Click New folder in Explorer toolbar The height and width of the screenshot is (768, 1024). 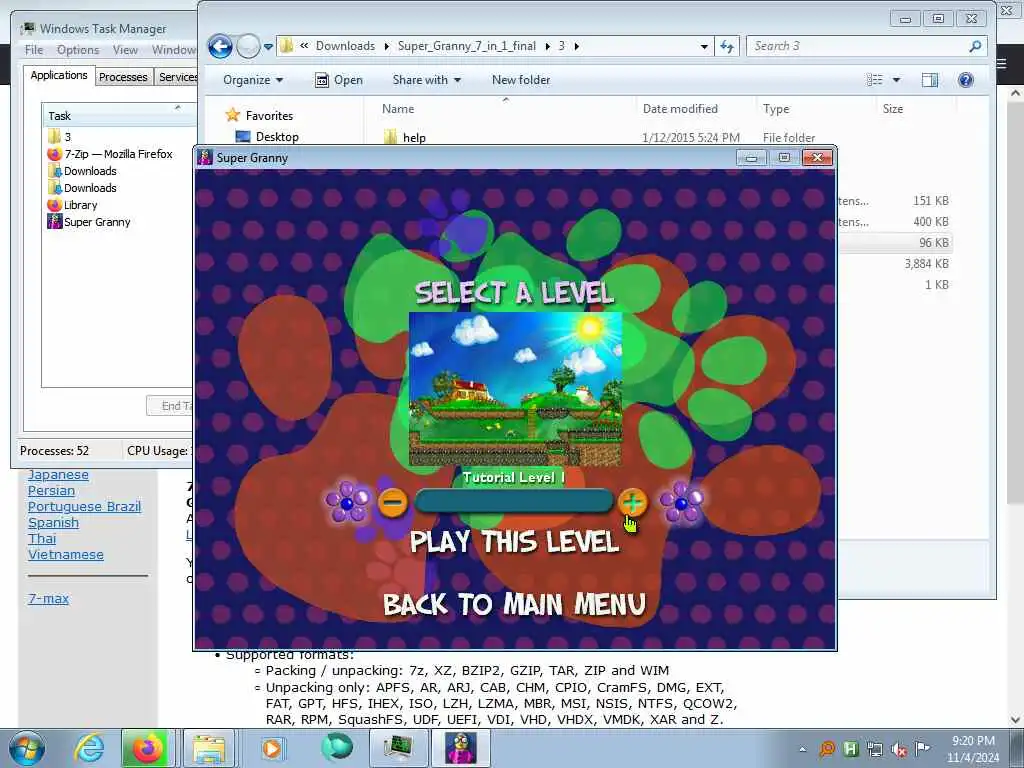coord(520,80)
